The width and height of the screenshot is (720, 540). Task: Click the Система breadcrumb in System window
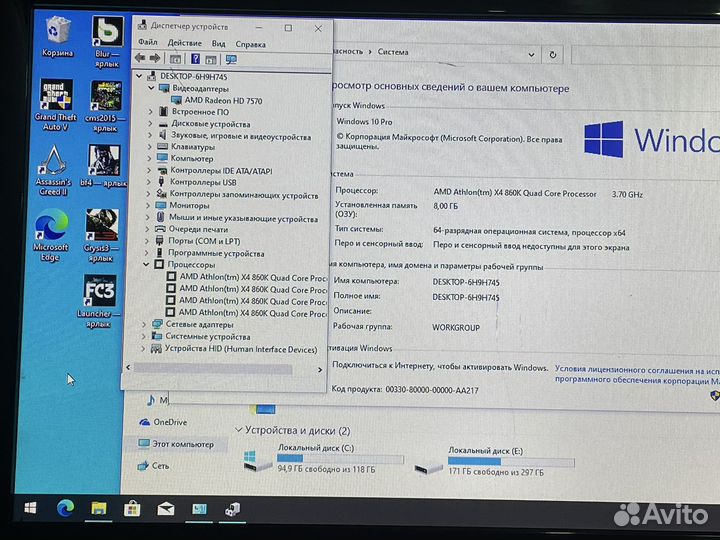pos(393,52)
